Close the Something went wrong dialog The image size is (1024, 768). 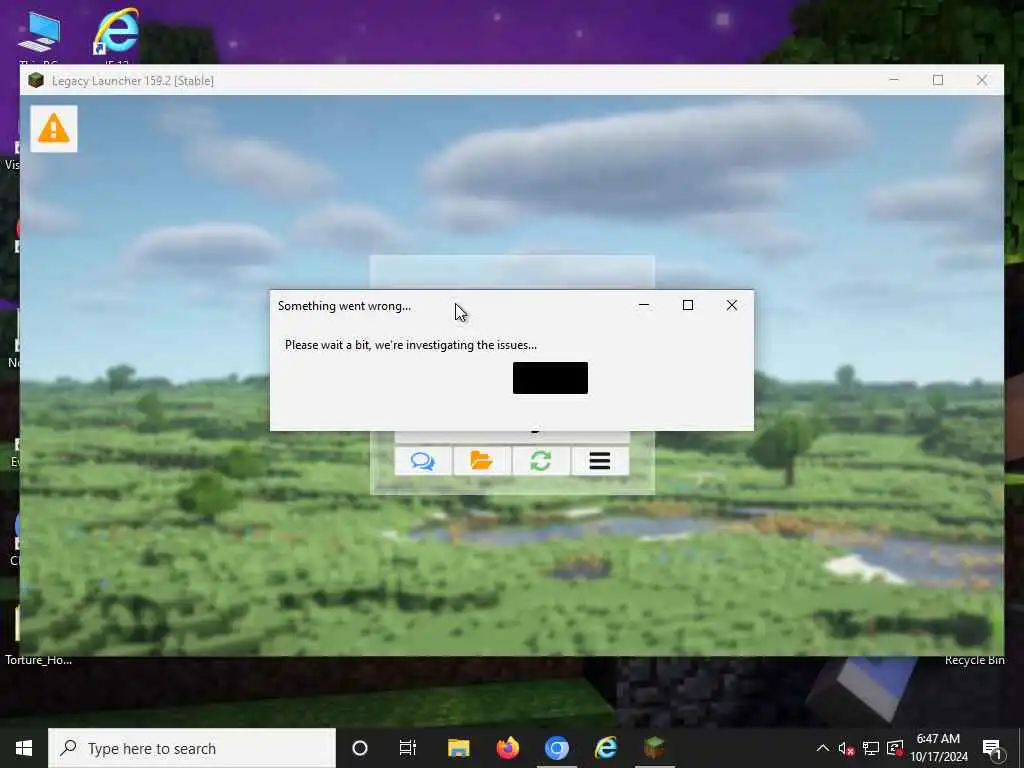coord(731,305)
